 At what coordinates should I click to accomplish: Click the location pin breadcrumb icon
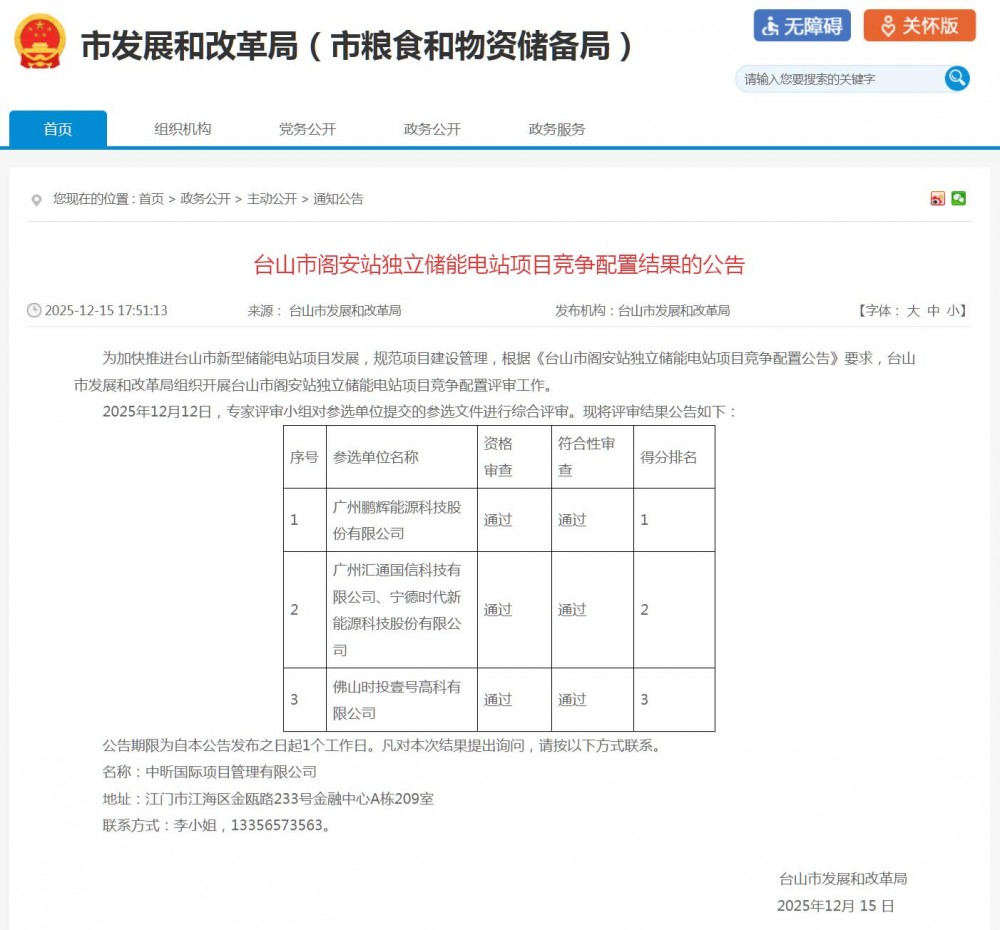(37, 200)
